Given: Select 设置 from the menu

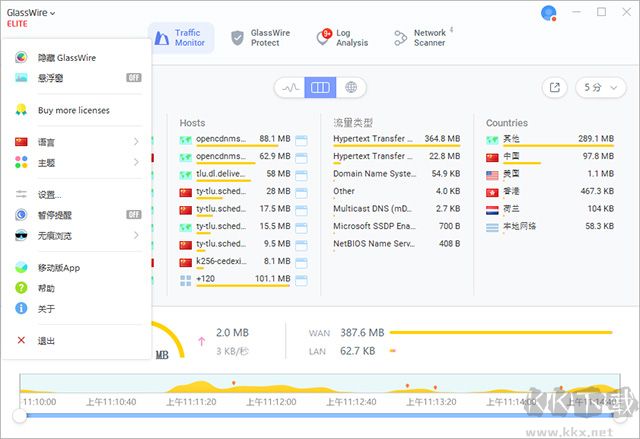Looking at the screenshot, I should point(49,194).
